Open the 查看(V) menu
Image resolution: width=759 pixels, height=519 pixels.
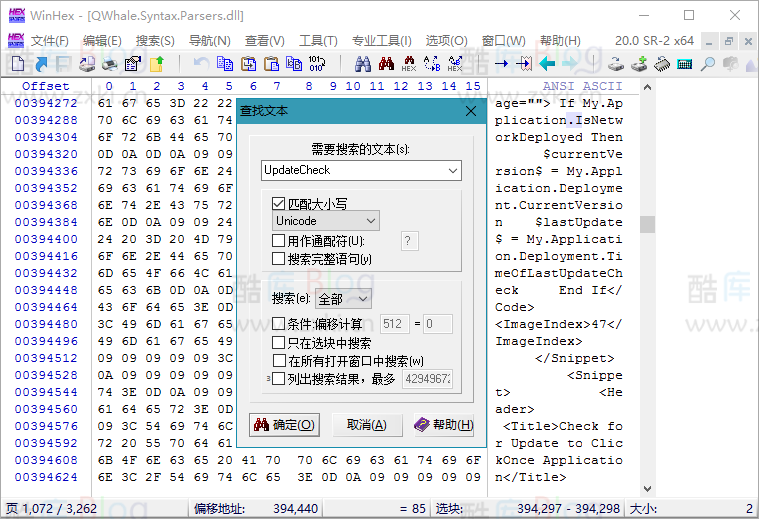[x=264, y=41]
